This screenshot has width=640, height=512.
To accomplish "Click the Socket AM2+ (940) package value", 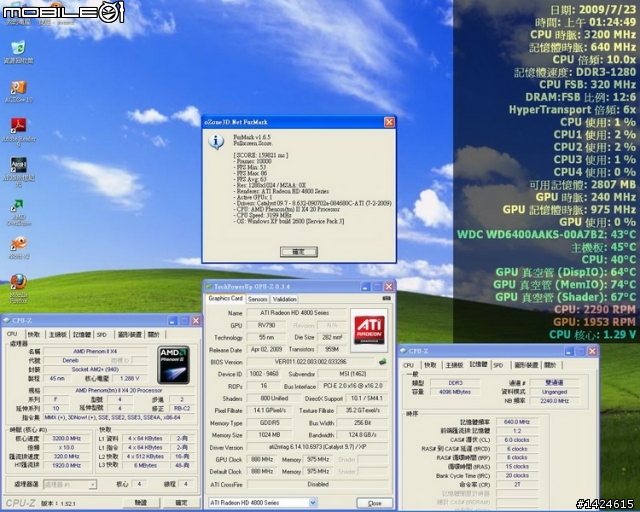I will [x=95, y=370].
